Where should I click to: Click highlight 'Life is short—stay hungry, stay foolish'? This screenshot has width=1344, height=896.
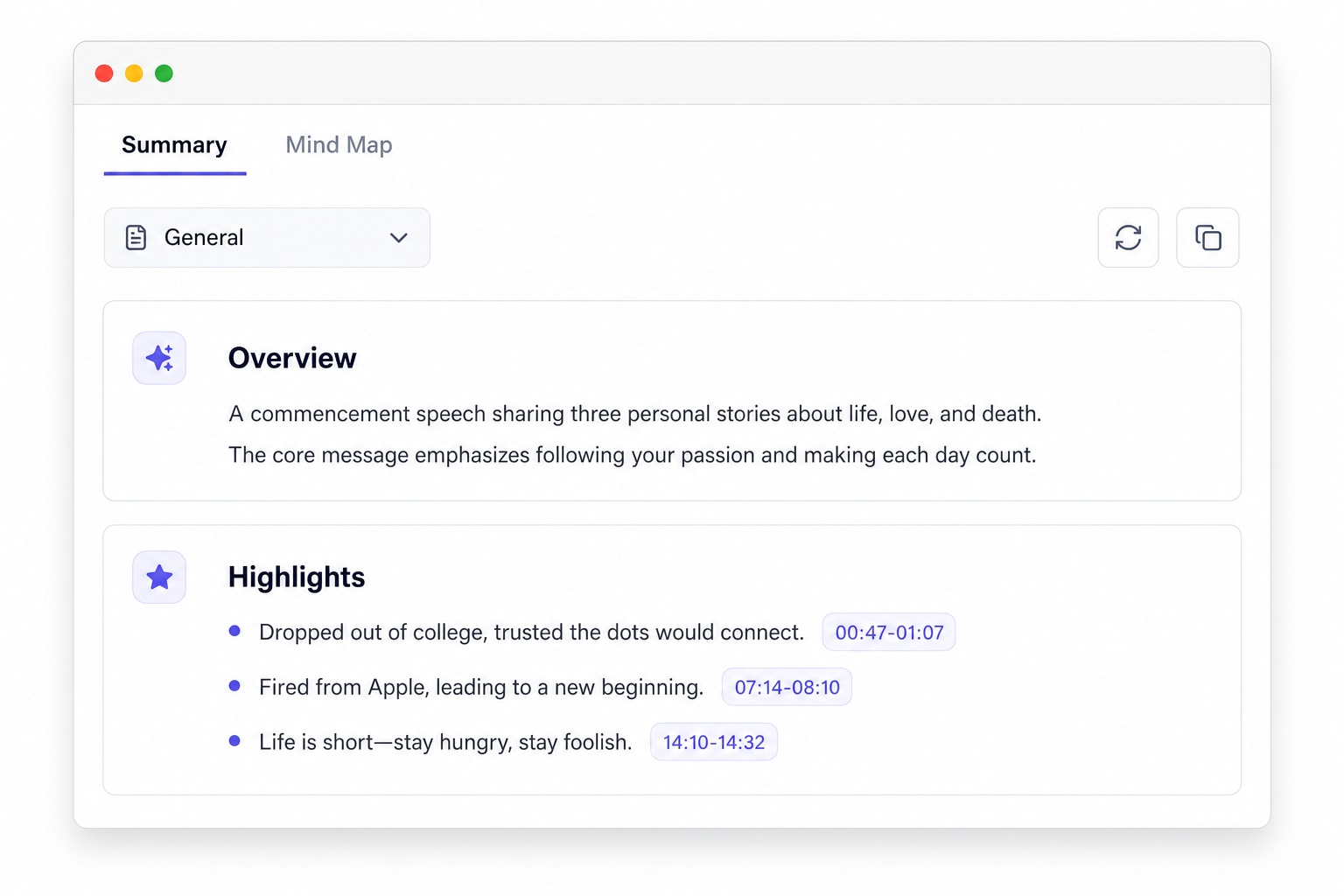click(x=444, y=743)
